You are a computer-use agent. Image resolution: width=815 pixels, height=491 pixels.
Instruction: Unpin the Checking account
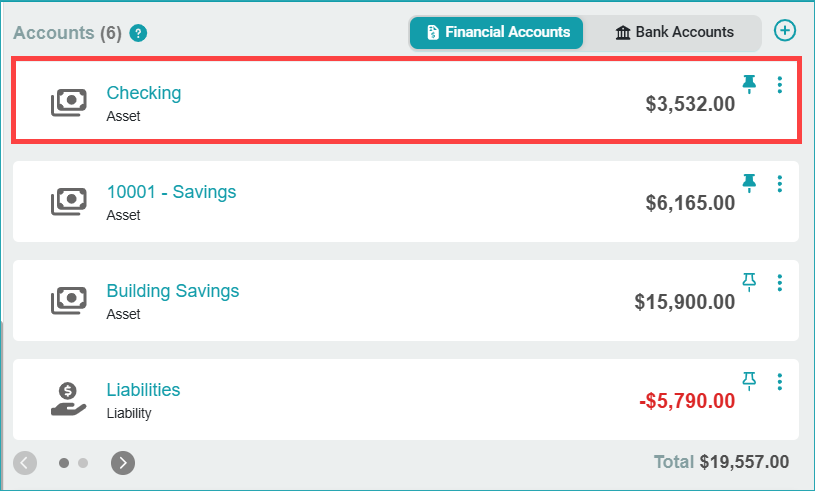click(749, 84)
